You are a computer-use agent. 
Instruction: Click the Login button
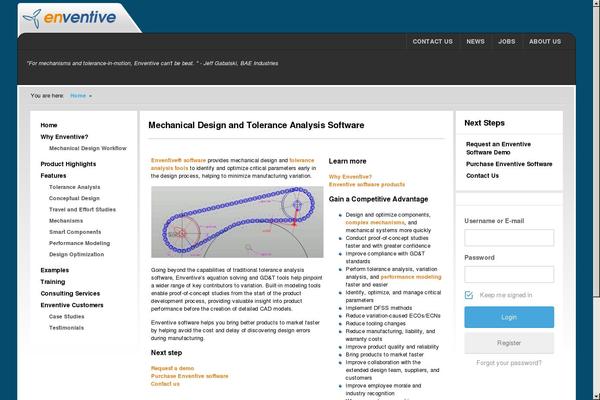coord(509,317)
